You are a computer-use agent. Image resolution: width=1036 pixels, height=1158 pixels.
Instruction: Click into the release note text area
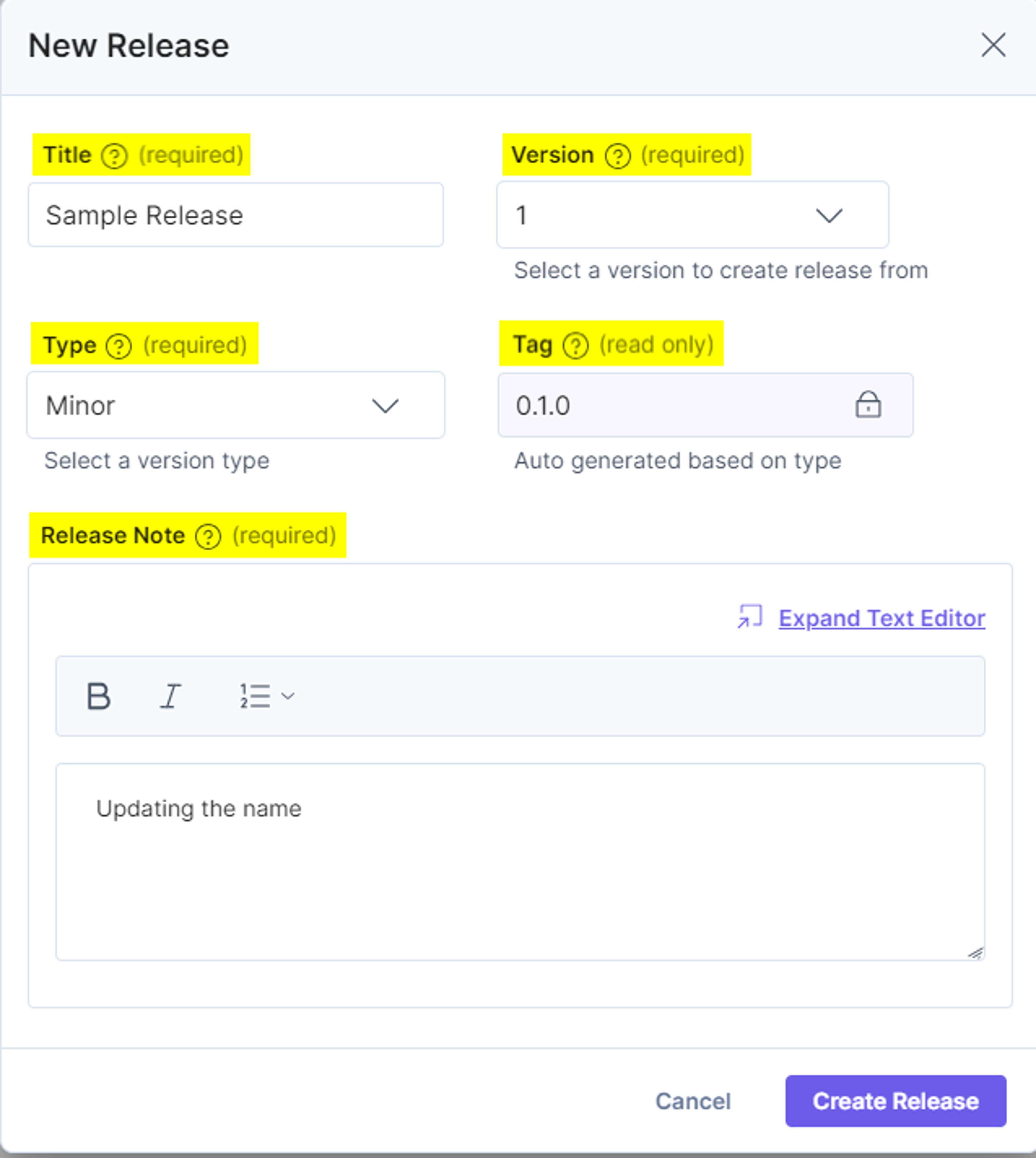[520, 862]
